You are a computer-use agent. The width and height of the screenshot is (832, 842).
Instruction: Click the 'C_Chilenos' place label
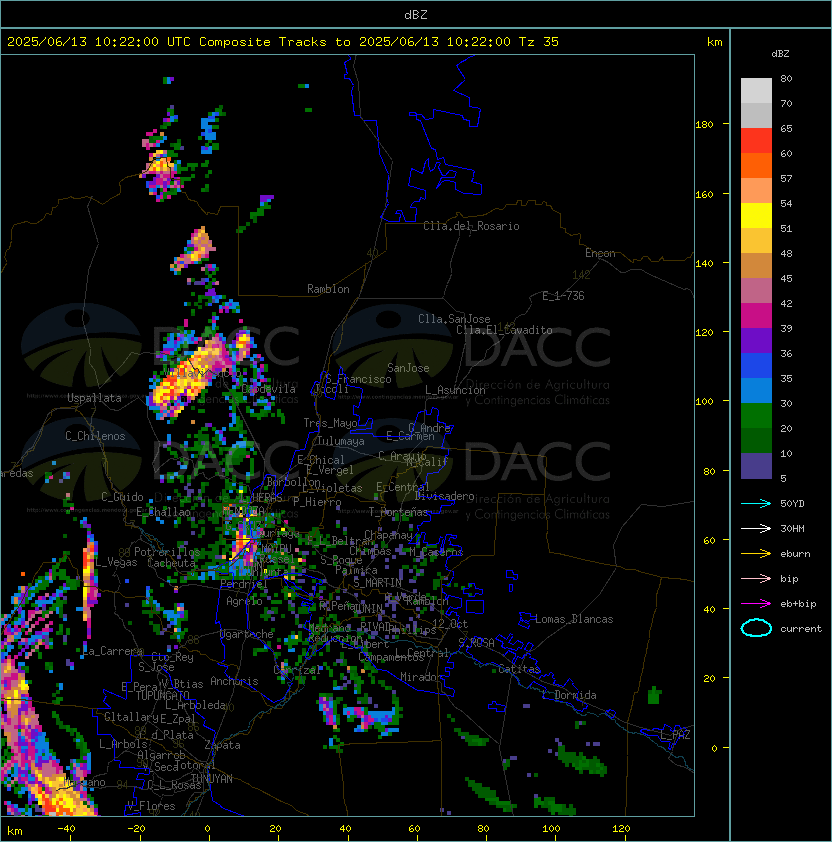tap(95, 436)
